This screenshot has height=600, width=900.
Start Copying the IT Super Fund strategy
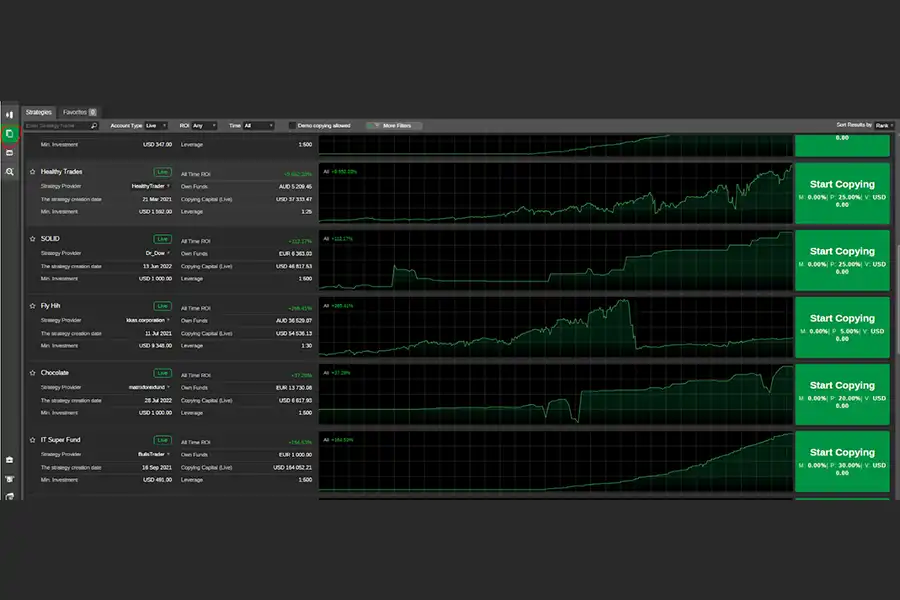[842, 462]
